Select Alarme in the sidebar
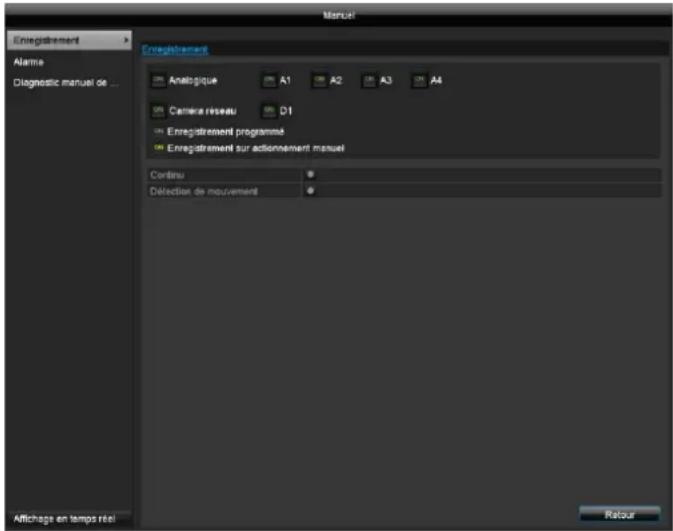 (28, 62)
